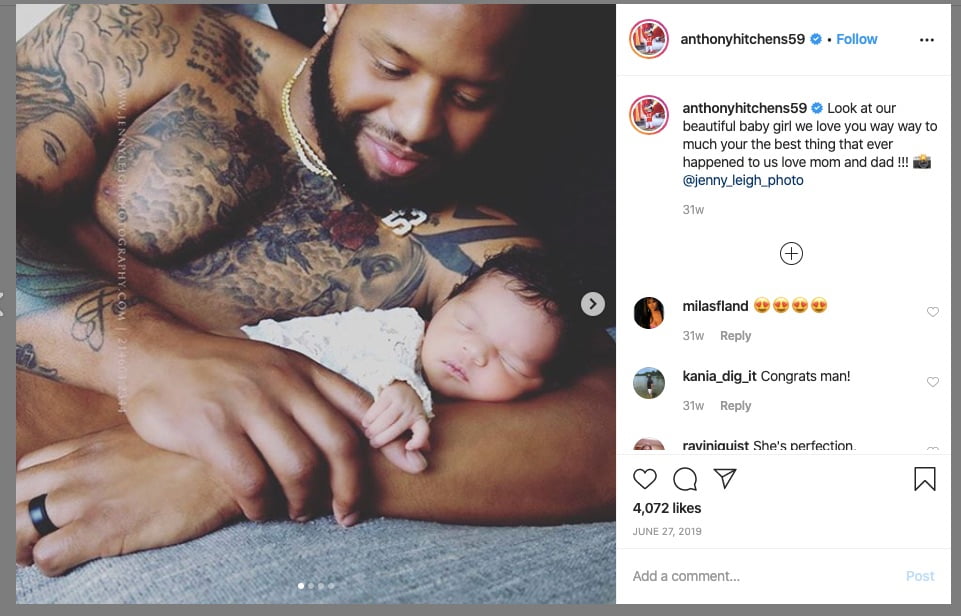Open the comment speech bubble icon

(x=685, y=479)
